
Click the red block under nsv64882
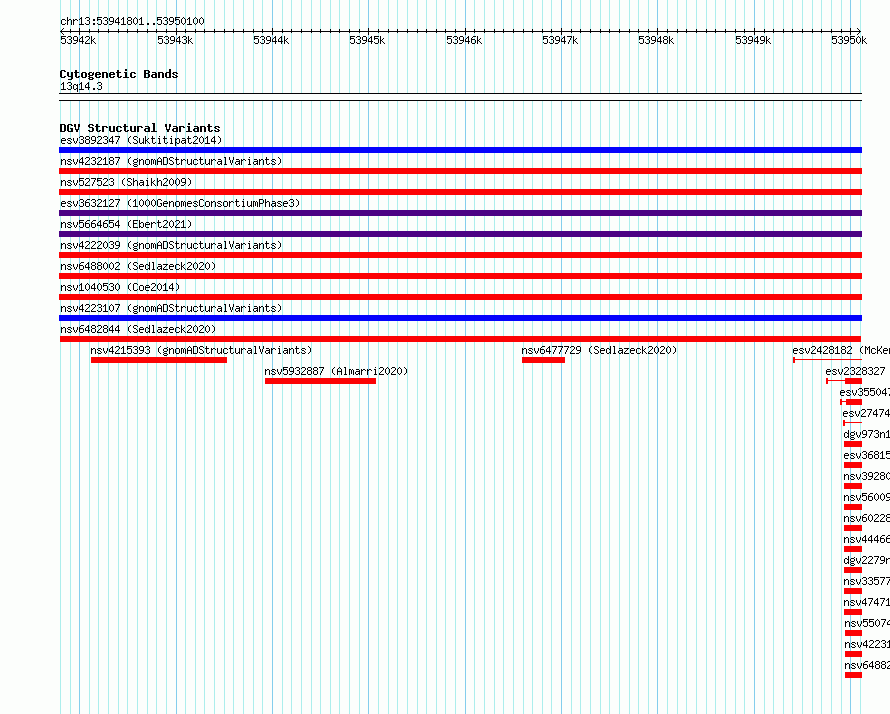pyautogui.click(x=853, y=675)
